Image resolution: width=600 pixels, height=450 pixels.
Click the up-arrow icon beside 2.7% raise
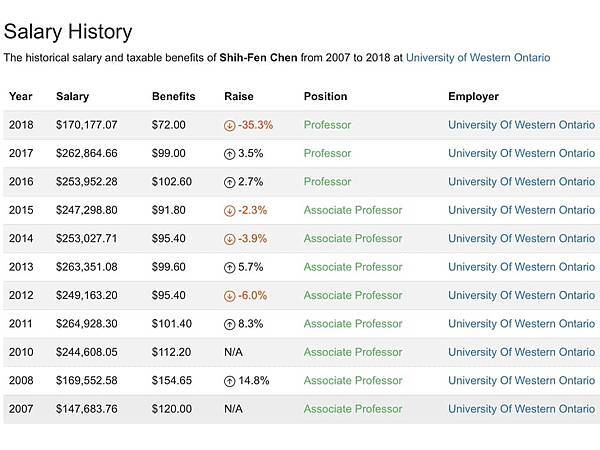[x=230, y=182]
